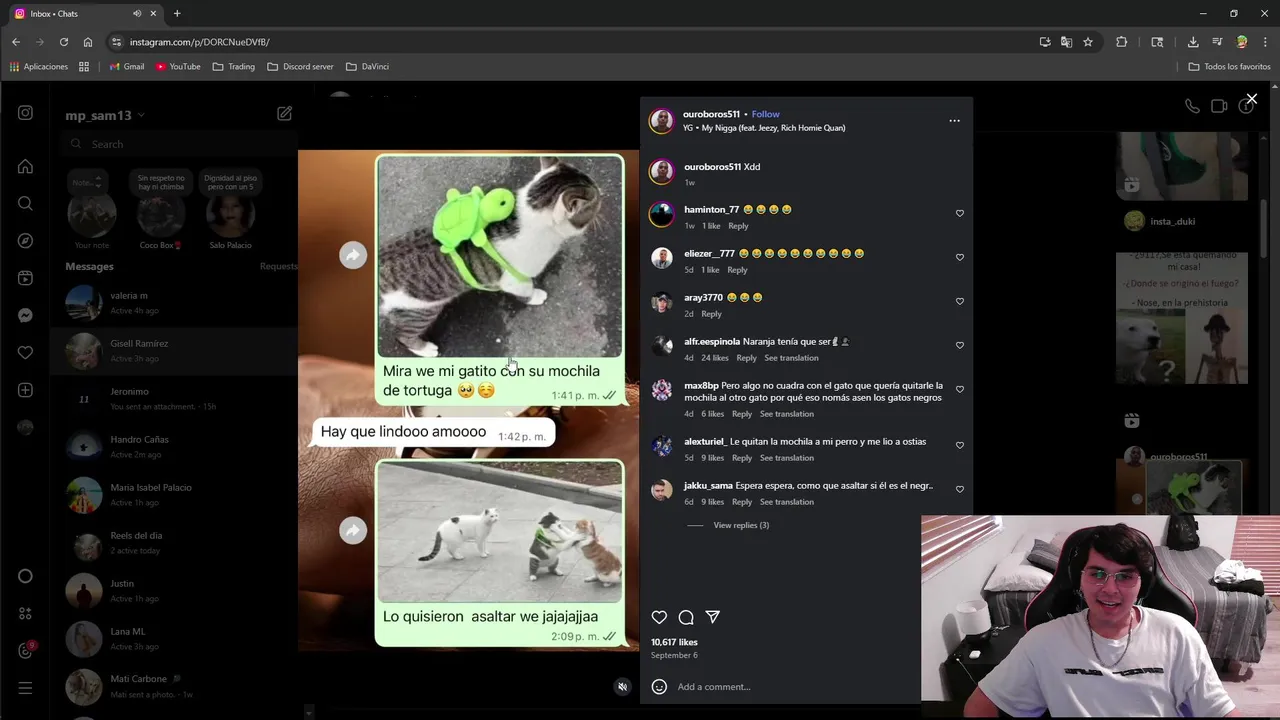View 24 likes on alfr.eespinola's comment
Image resolution: width=1280 pixels, height=720 pixels.
[714, 358]
